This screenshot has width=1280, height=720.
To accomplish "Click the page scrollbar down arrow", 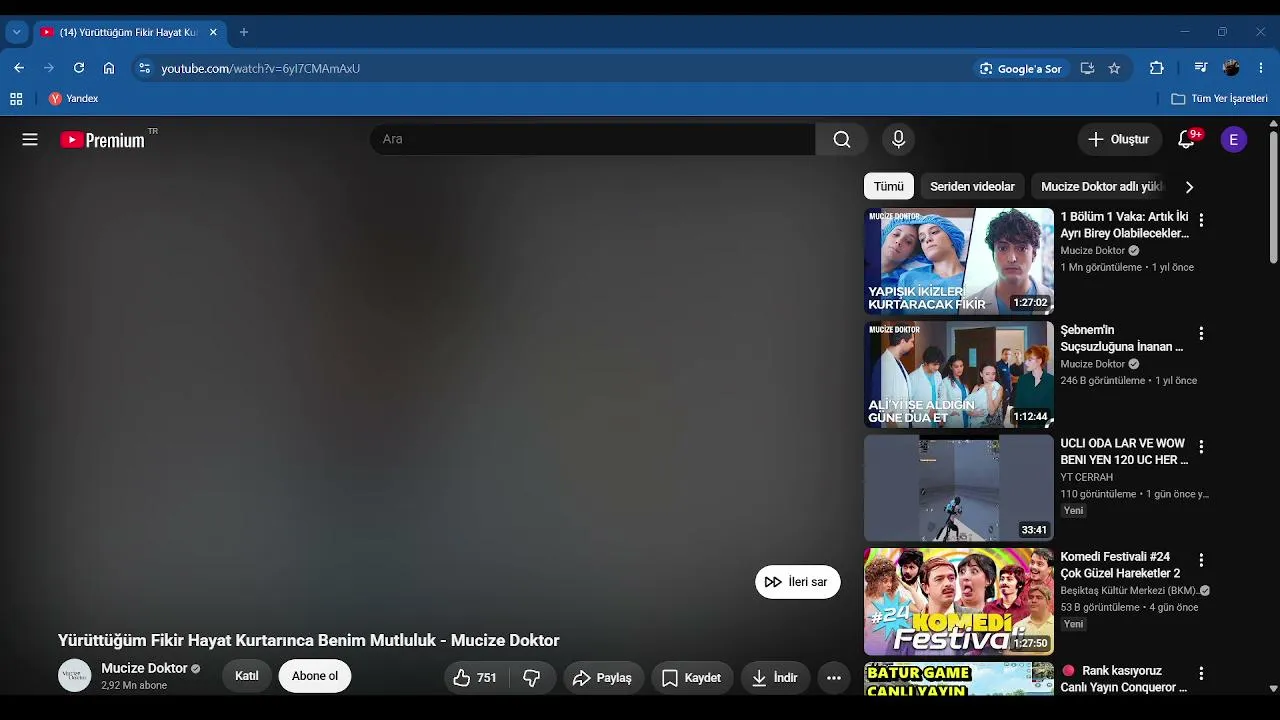I will [x=1273, y=688].
